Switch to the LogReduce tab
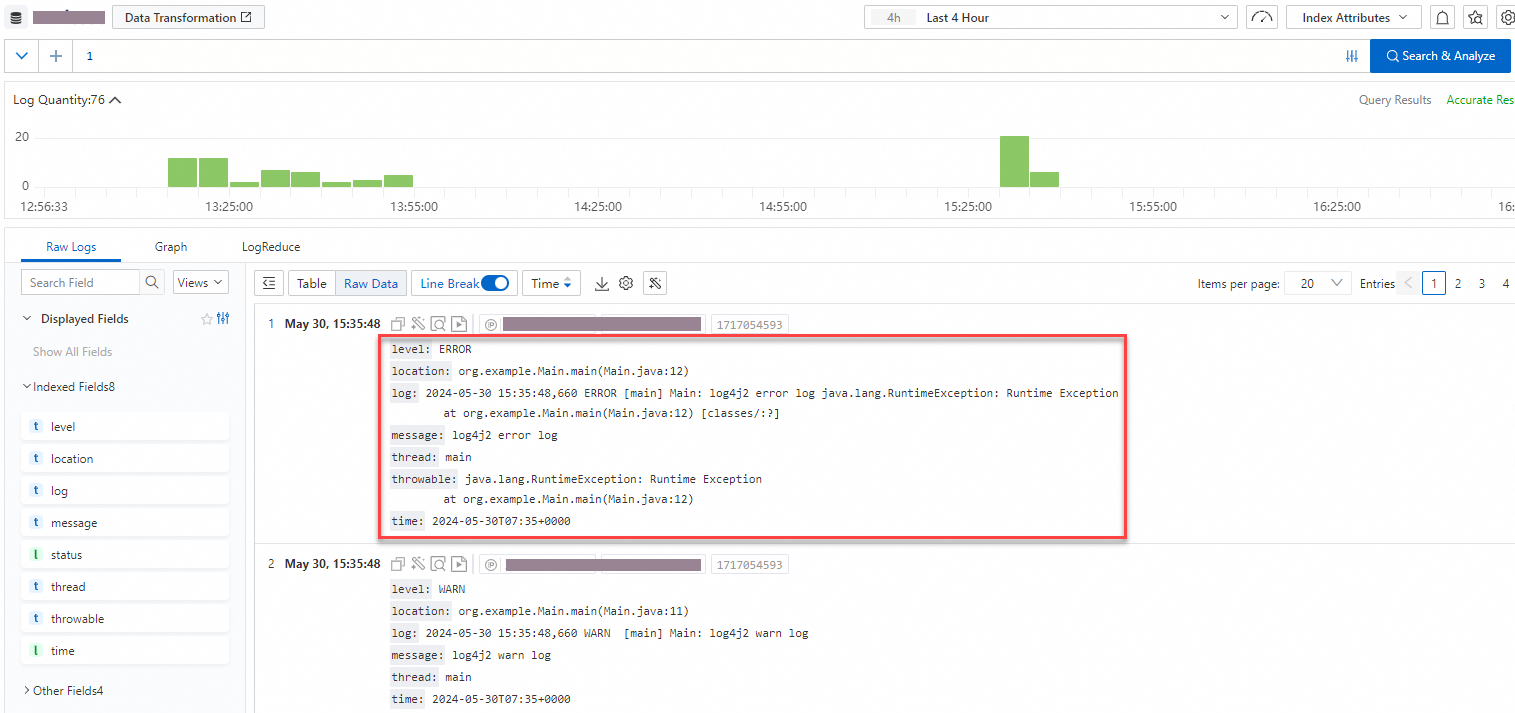The height and width of the screenshot is (713, 1515). (x=271, y=247)
